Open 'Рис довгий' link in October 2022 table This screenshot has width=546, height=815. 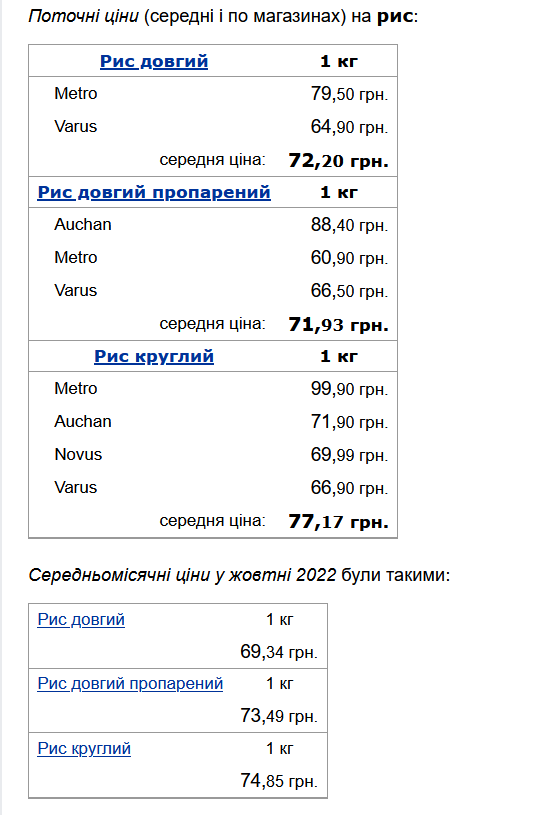(x=81, y=620)
